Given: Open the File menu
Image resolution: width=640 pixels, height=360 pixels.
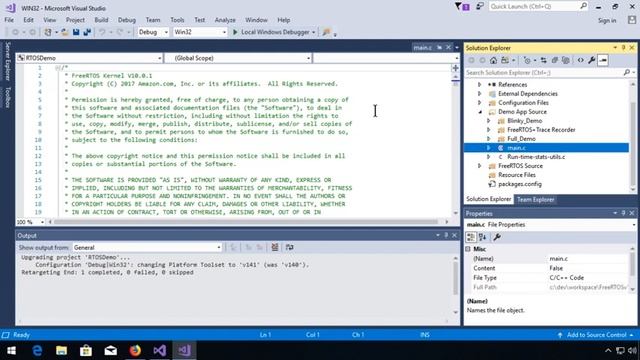Looking at the screenshot, I should pyautogui.click(x=9, y=20).
